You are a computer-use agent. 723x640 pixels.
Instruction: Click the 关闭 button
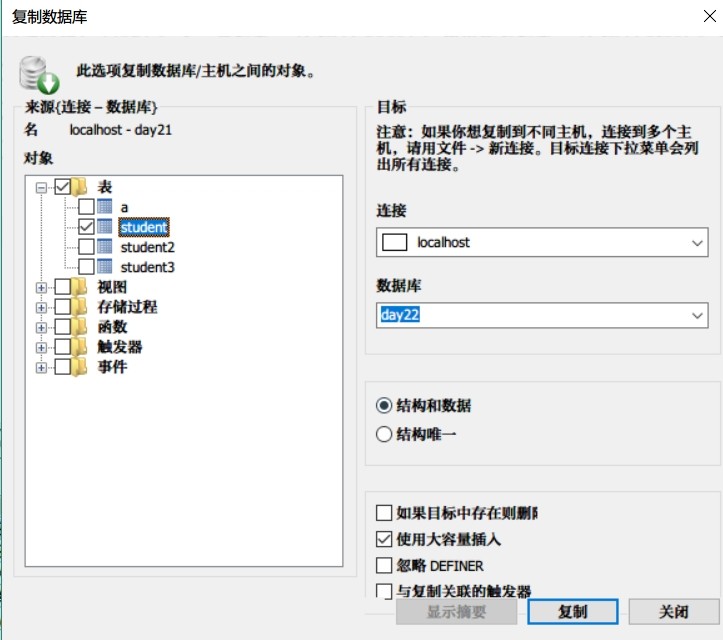coord(674,612)
